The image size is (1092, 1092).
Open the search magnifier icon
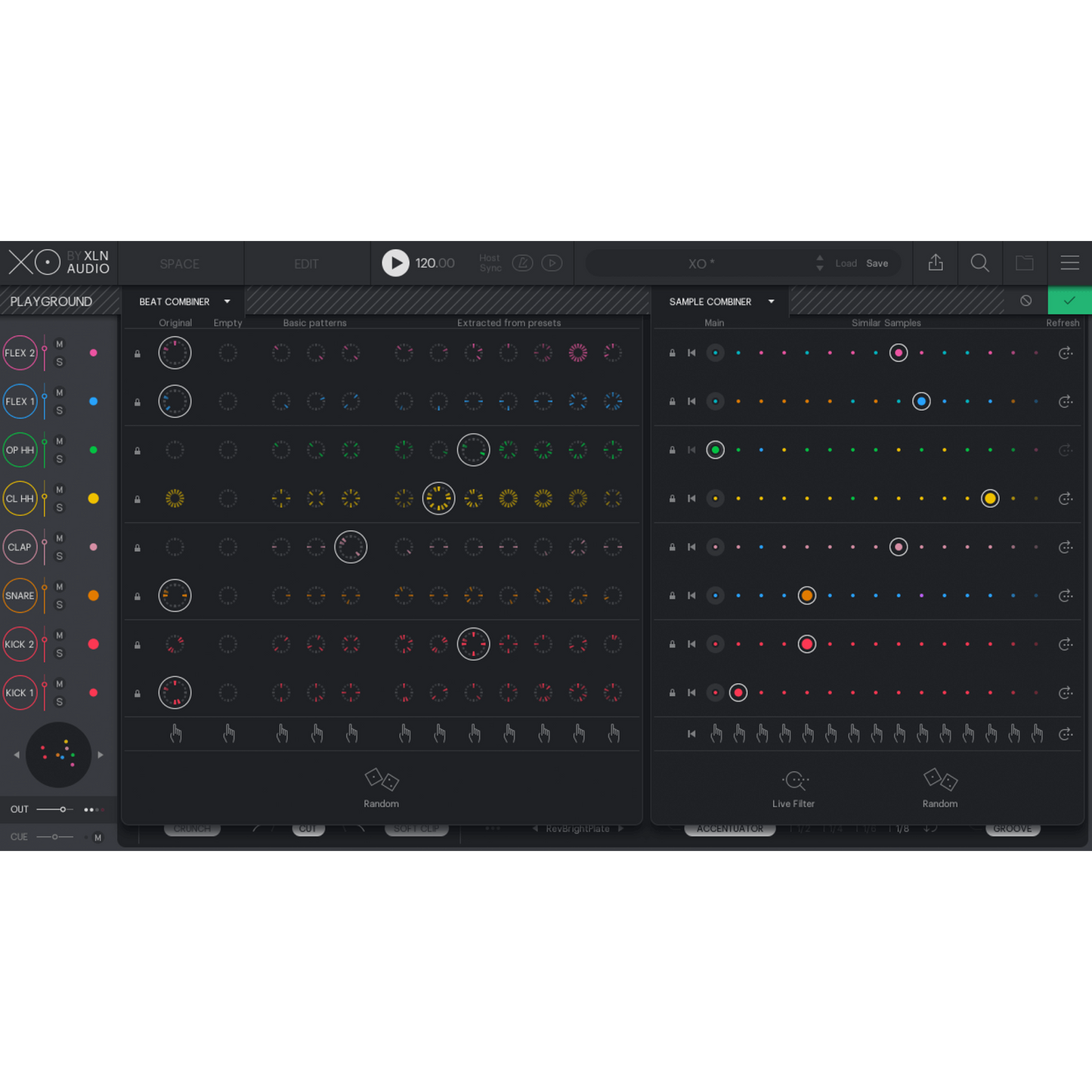click(979, 262)
